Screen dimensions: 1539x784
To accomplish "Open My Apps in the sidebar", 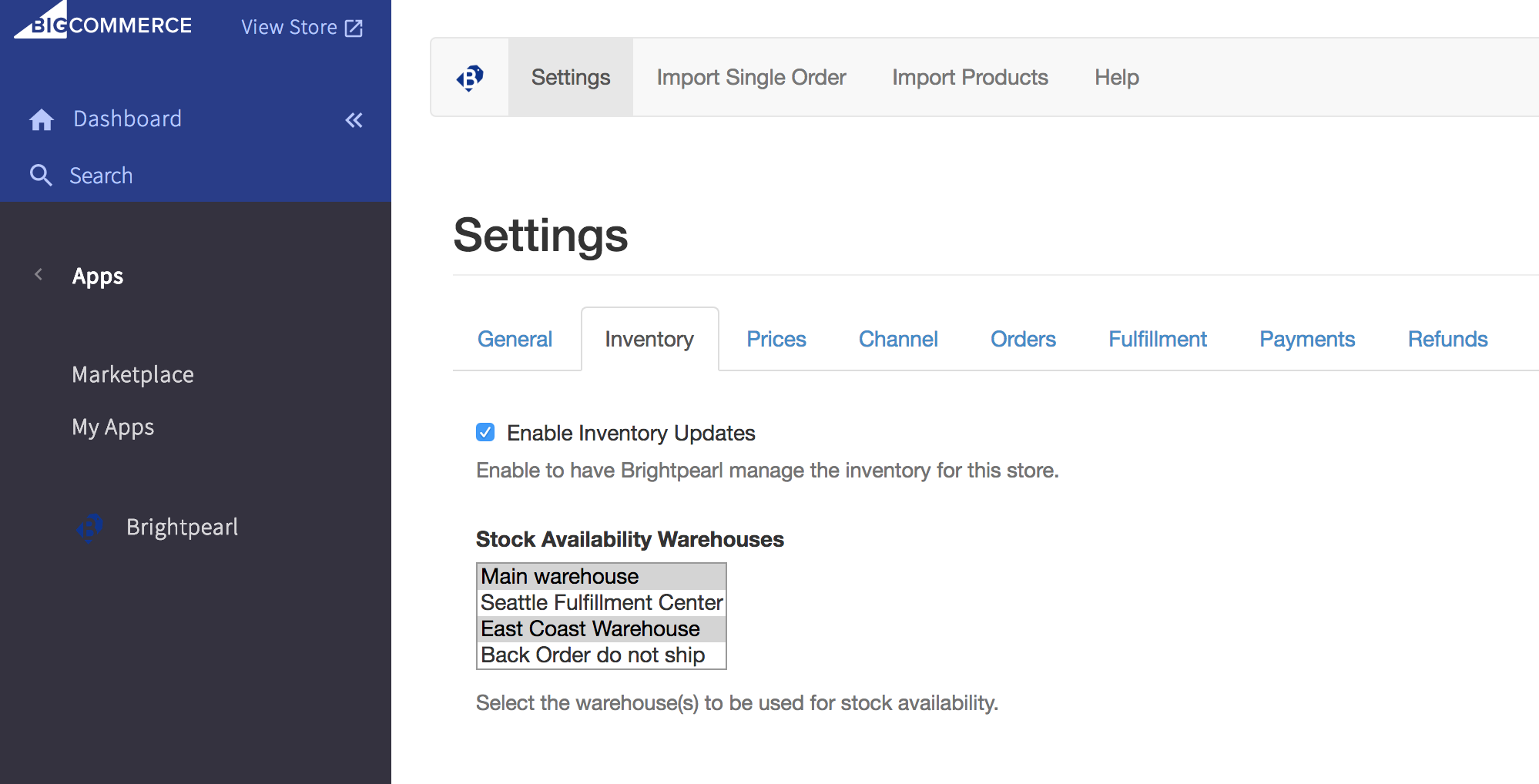I will click(x=112, y=427).
